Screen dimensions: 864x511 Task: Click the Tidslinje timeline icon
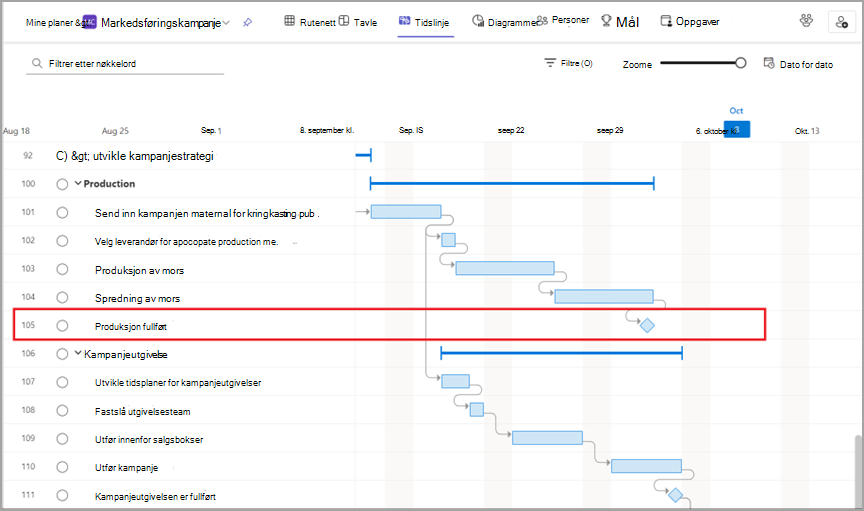[404, 21]
